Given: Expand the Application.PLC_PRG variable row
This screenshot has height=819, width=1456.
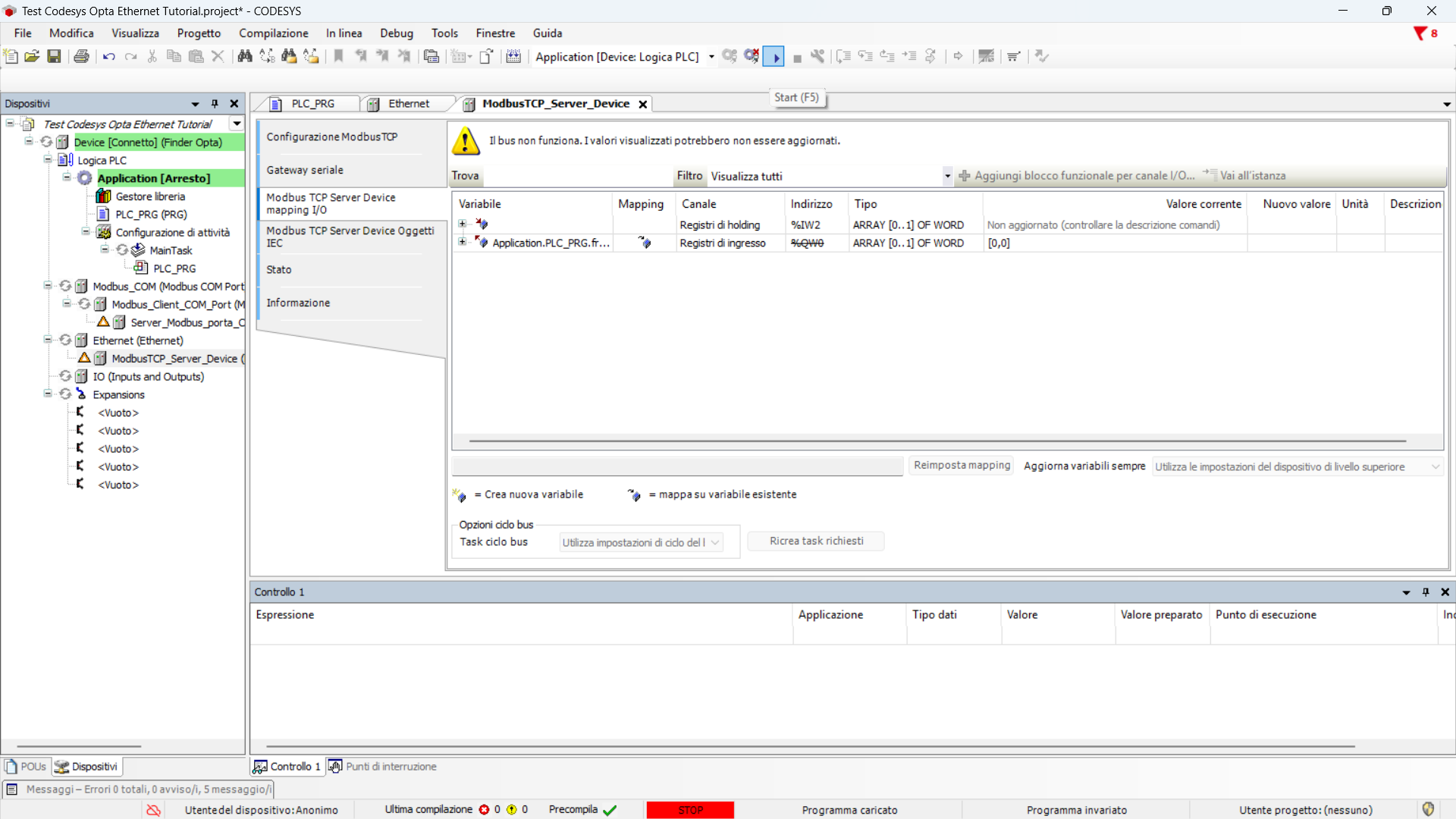Looking at the screenshot, I should pos(462,243).
